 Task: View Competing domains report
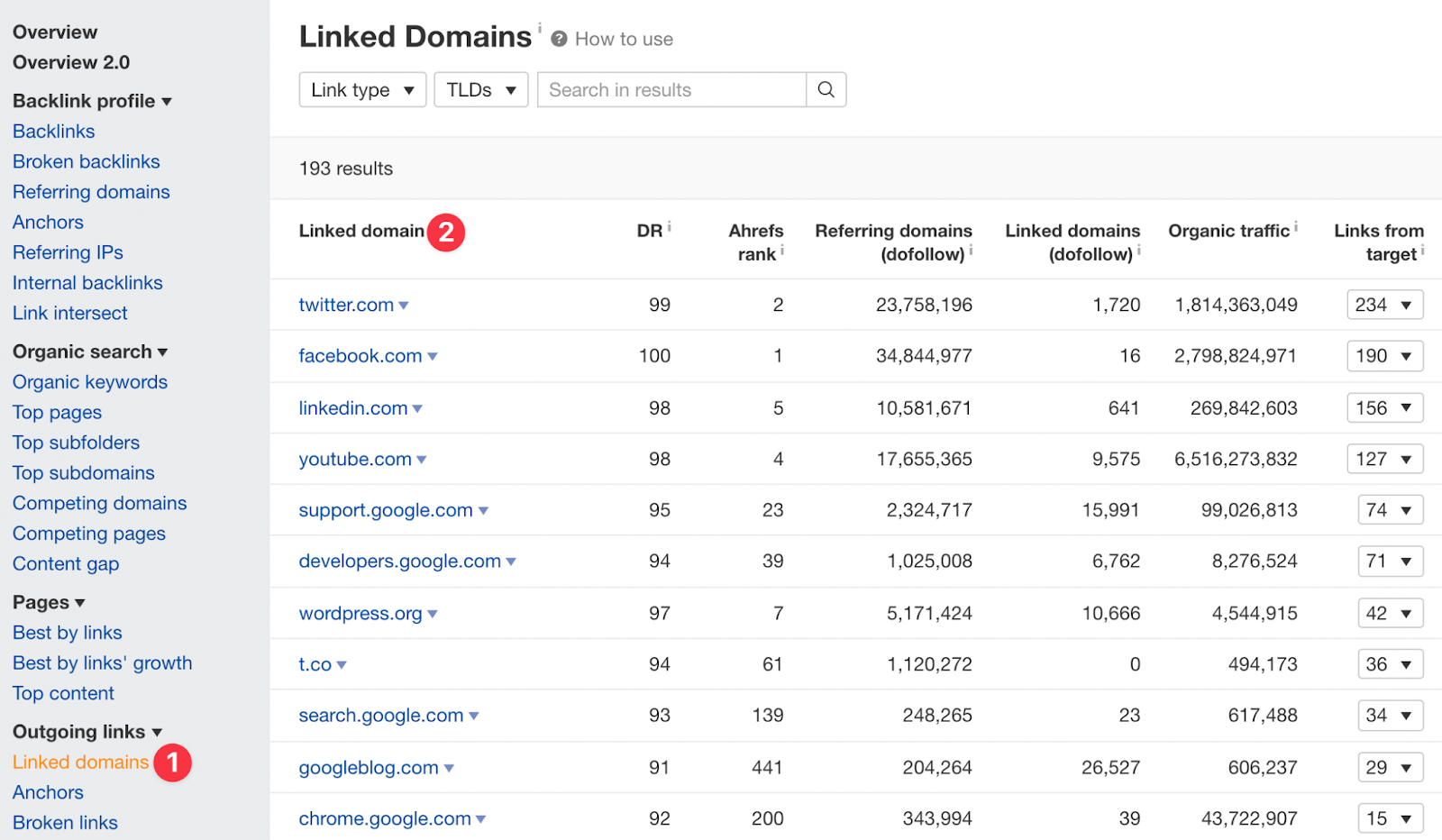pos(100,504)
